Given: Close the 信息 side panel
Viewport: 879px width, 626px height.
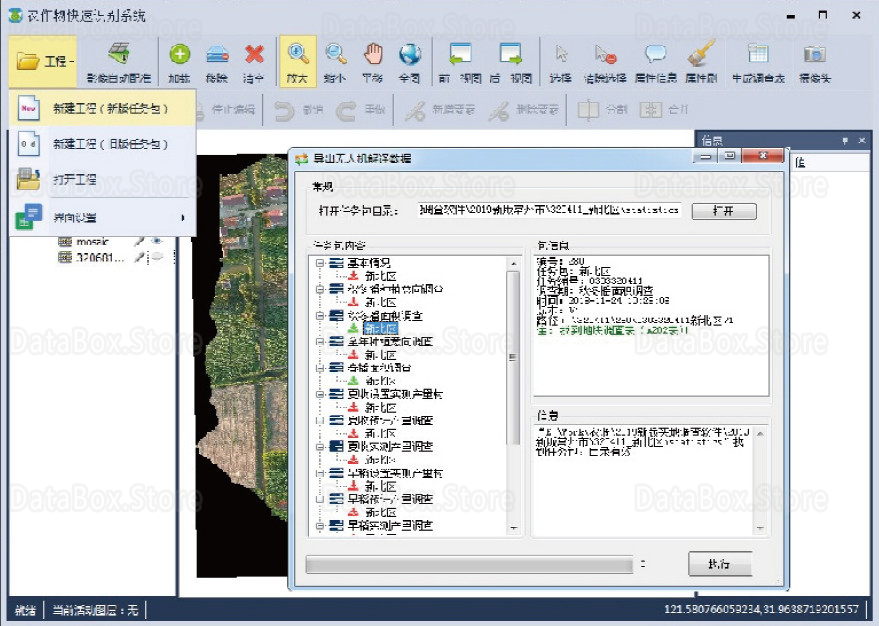Looking at the screenshot, I should (x=862, y=141).
